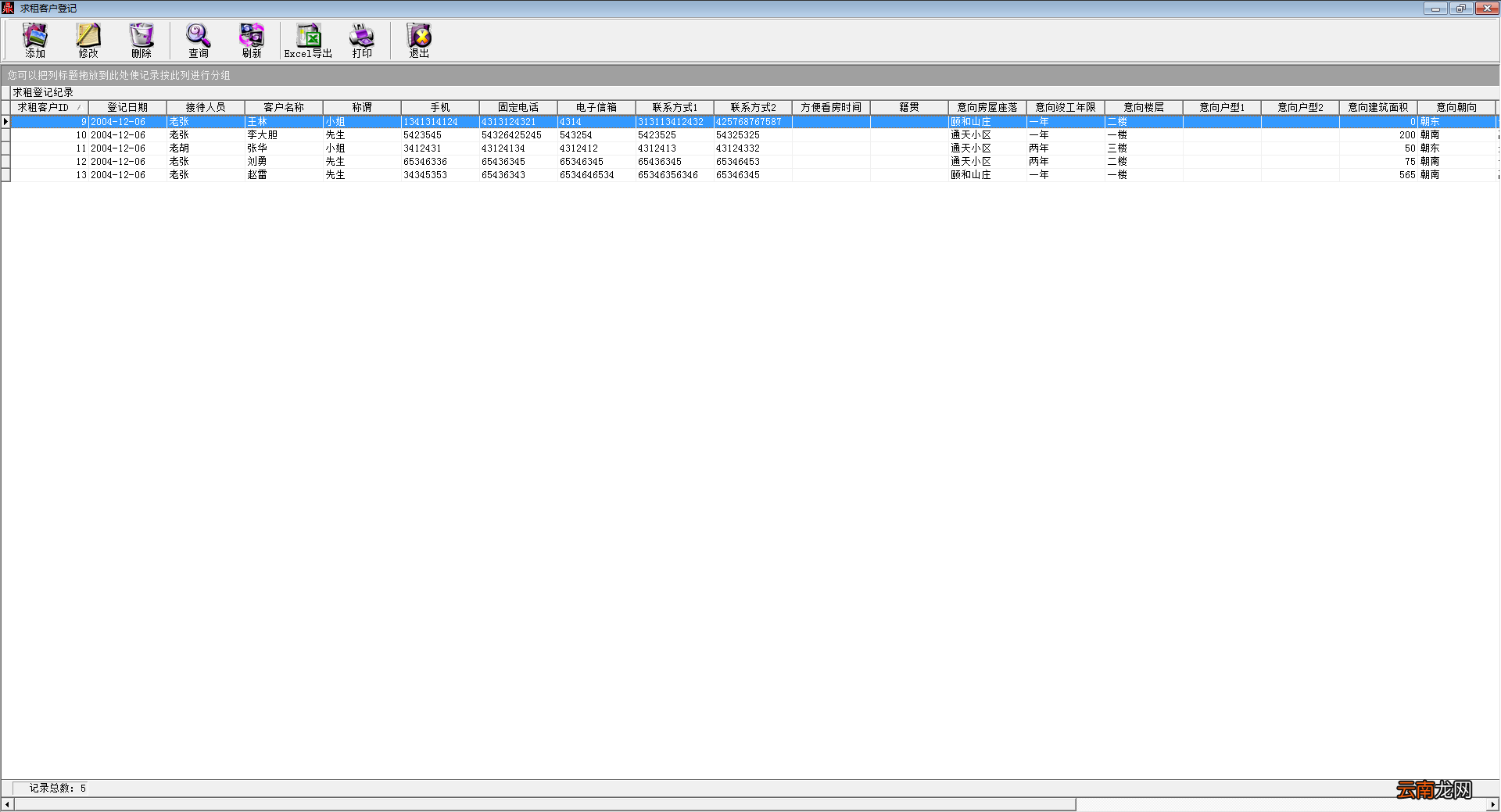Click the 联系方式1 column header
Screen dimensions: 1501x812
(x=675, y=107)
